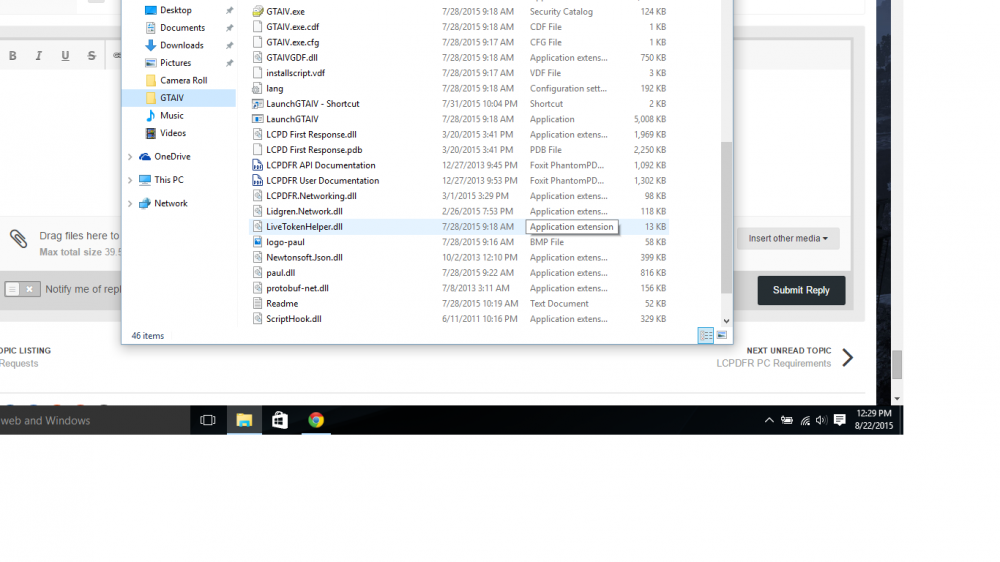Viewport: 1000px width, 562px height.
Task: Select the LCPDFR User Documentation PDF icon
Action: point(258,181)
